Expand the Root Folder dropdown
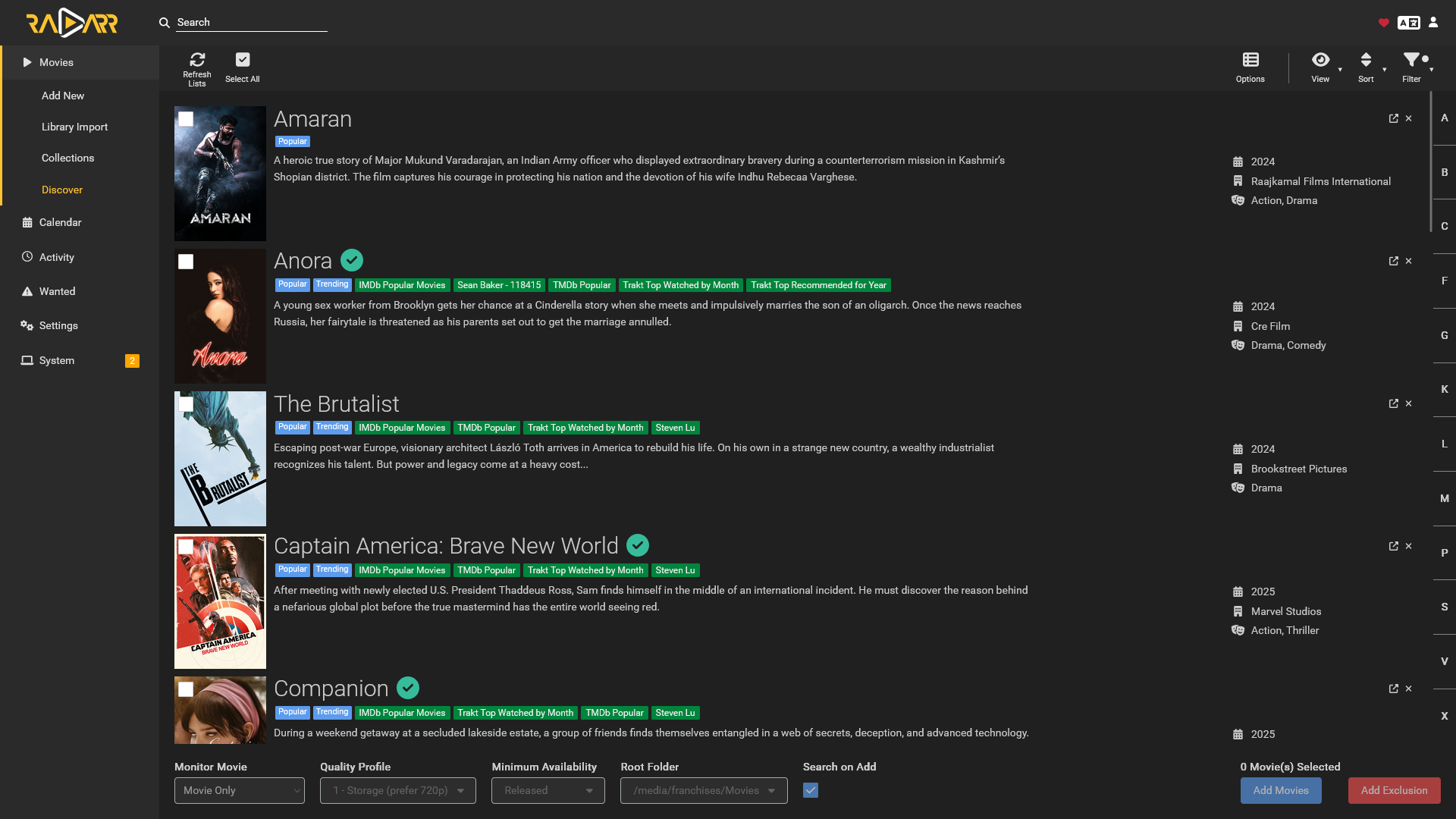Viewport: 1456px width, 819px height. (704, 790)
